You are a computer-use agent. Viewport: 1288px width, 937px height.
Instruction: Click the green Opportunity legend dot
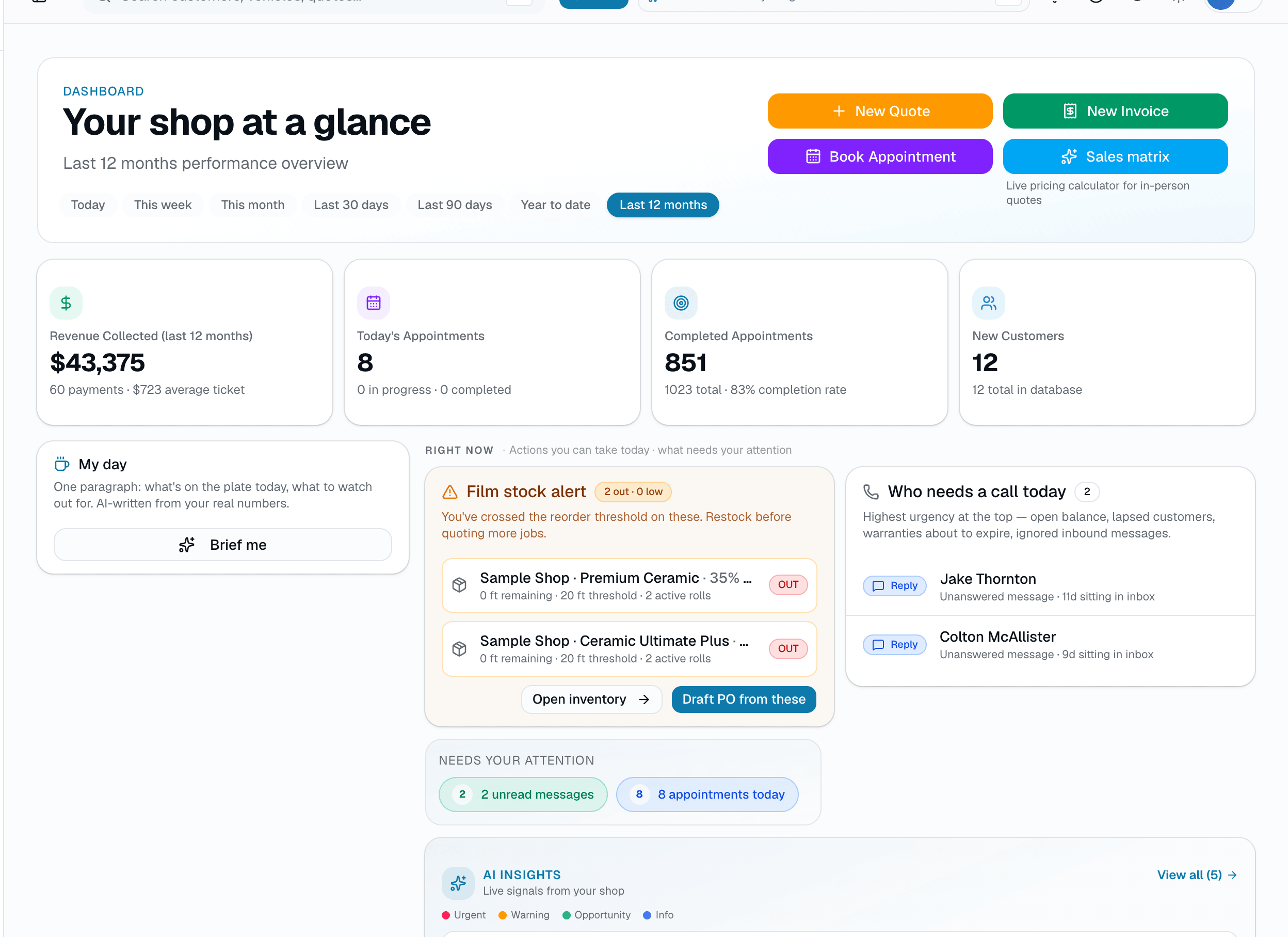566,915
